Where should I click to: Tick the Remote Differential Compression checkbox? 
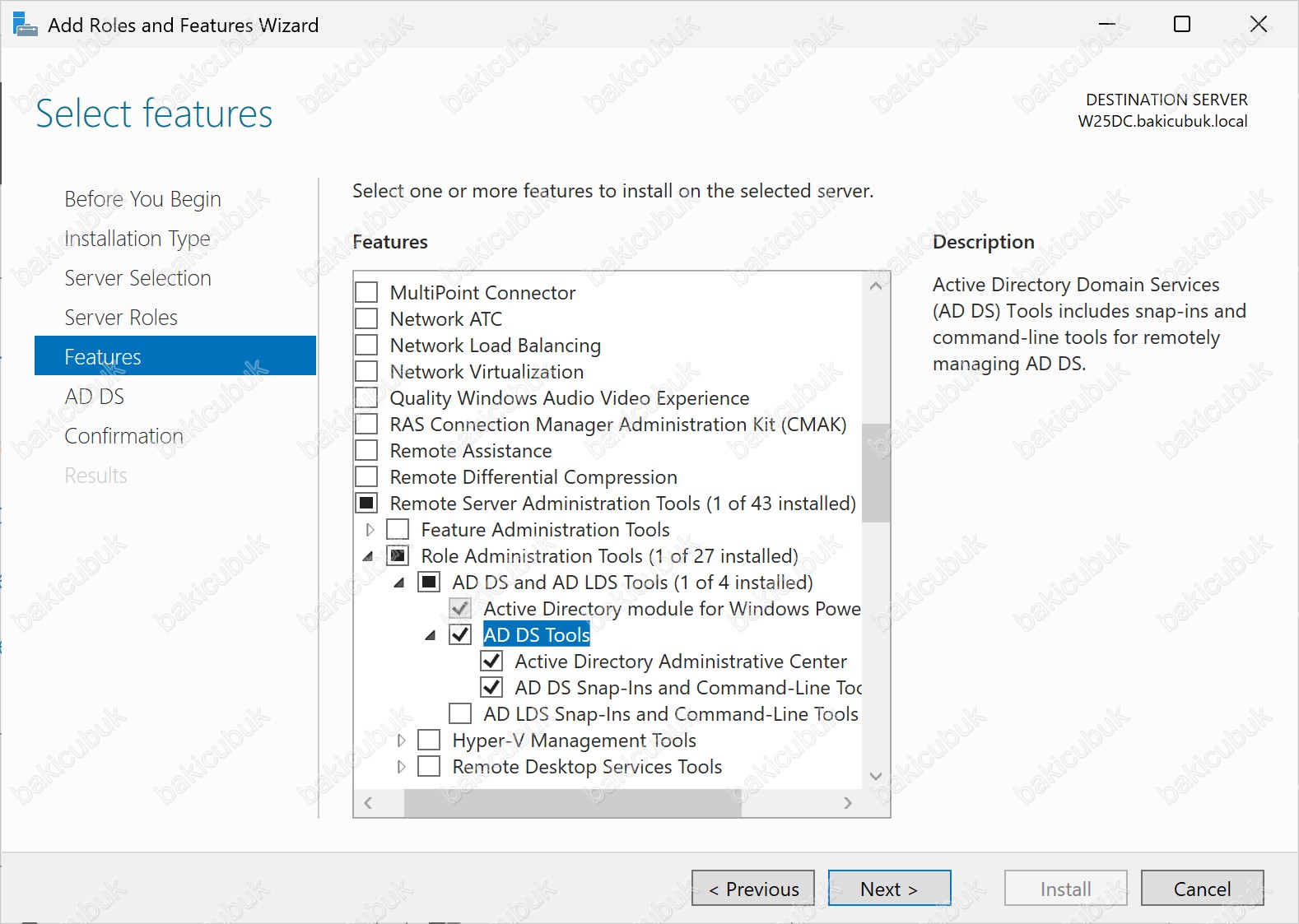pos(366,476)
